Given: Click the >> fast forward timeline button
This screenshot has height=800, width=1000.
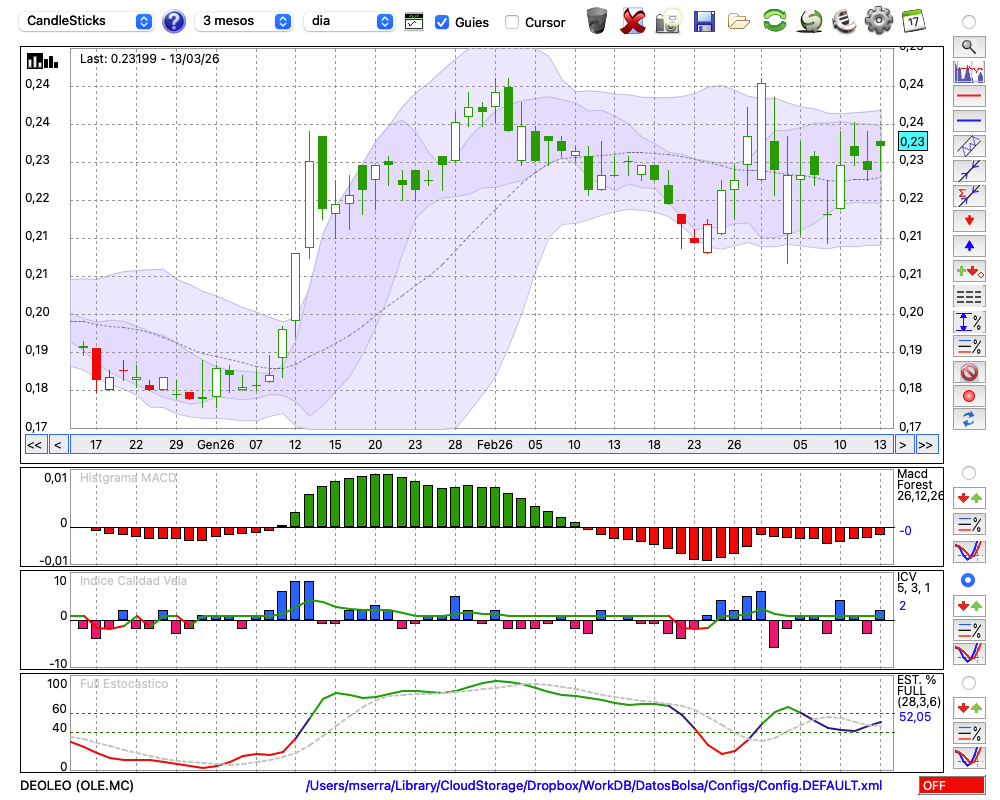Looking at the screenshot, I should (926, 444).
